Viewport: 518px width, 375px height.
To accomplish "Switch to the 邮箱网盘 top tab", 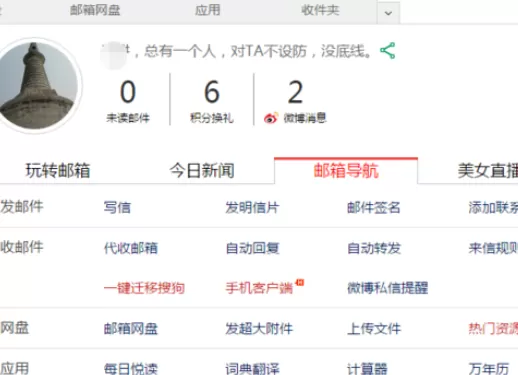I will (x=95, y=10).
